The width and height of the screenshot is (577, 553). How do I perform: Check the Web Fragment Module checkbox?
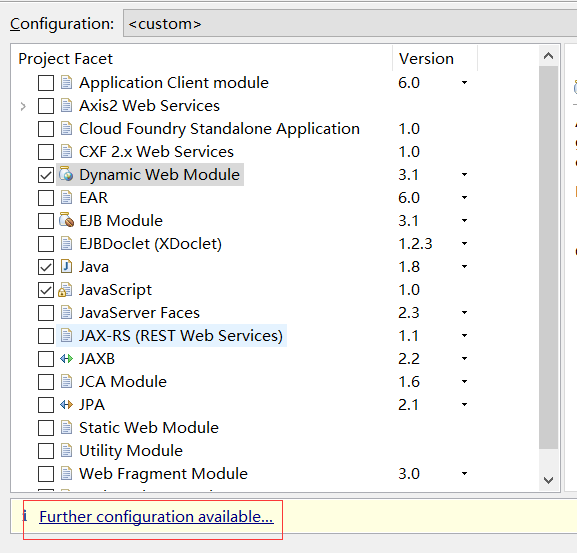click(46, 474)
